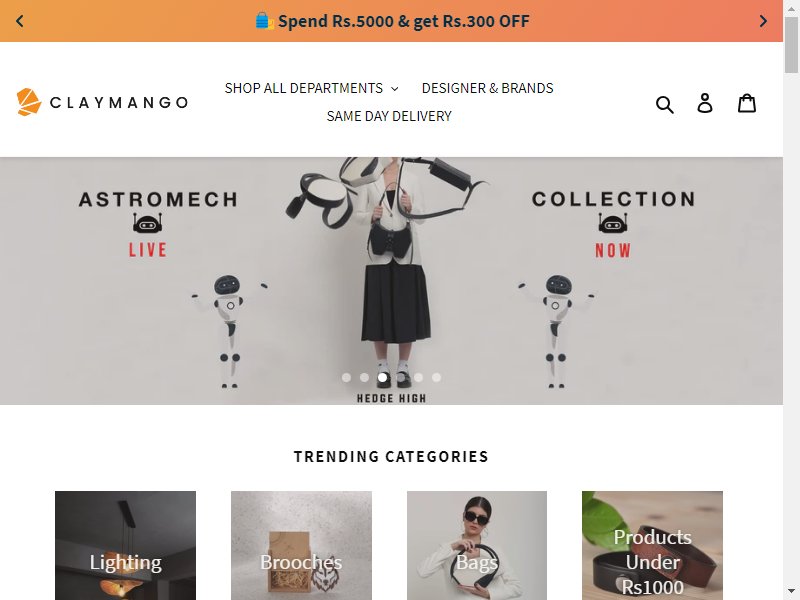Image resolution: width=800 pixels, height=600 pixels.
Task: Open Same Day Delivery page
Action: click(x=389, y=116)
